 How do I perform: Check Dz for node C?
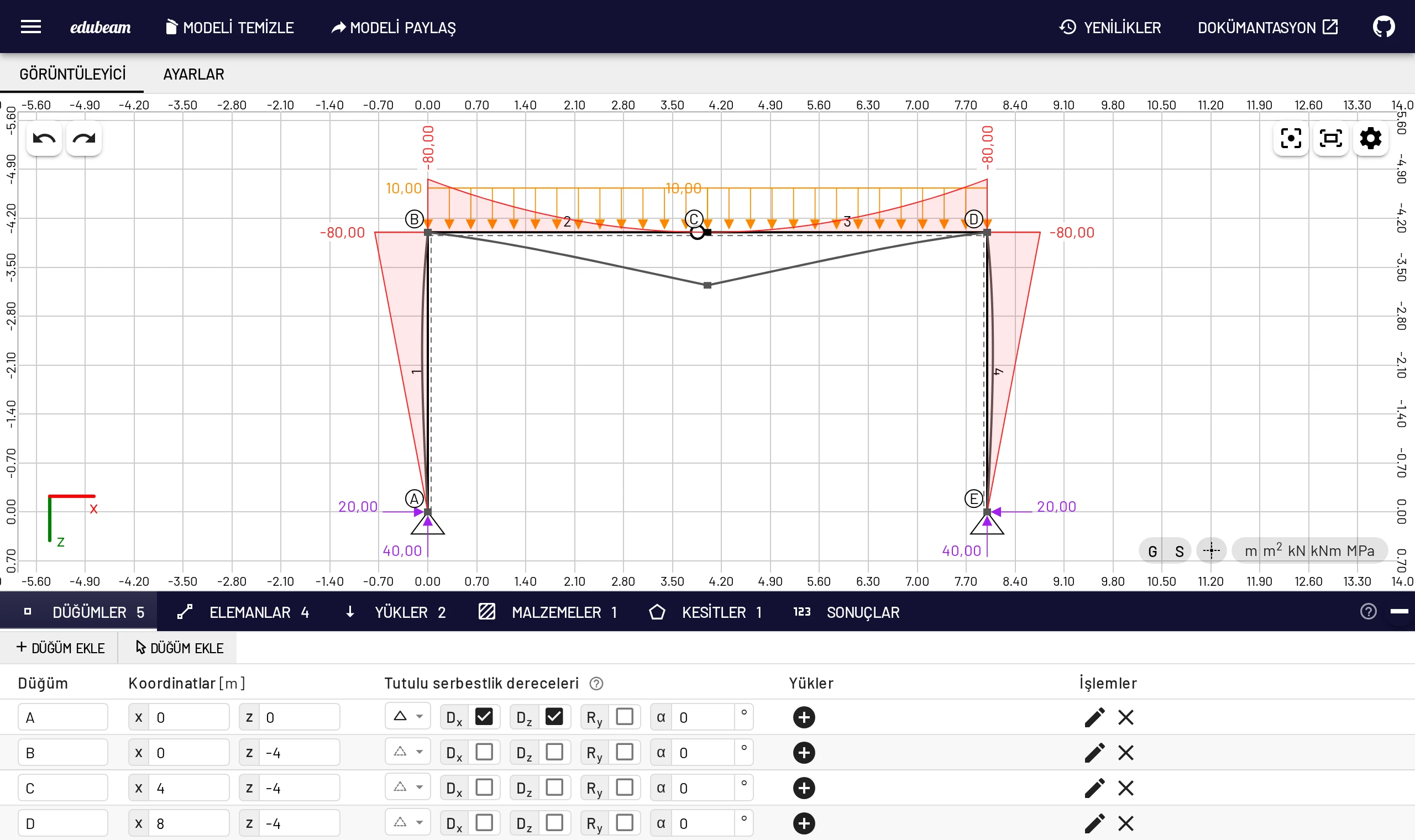click(x=553, y=788)
